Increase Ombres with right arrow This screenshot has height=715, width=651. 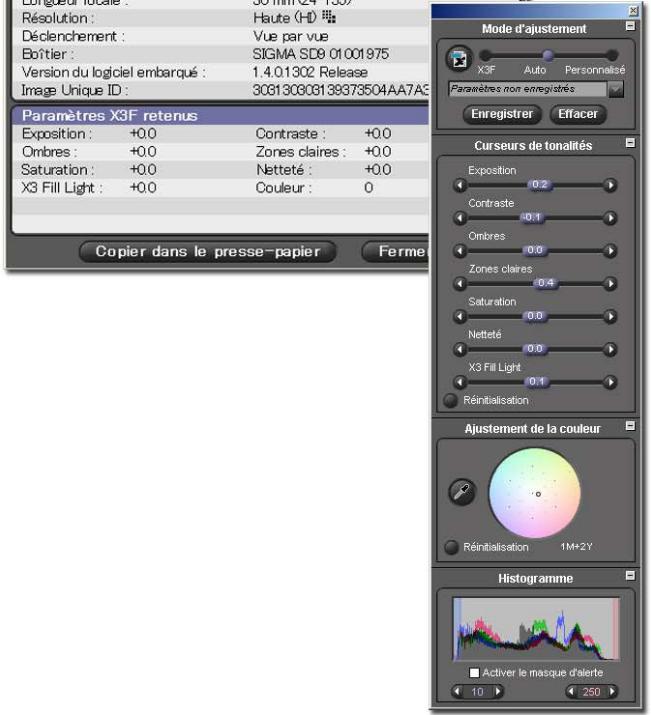pos(610,251)
